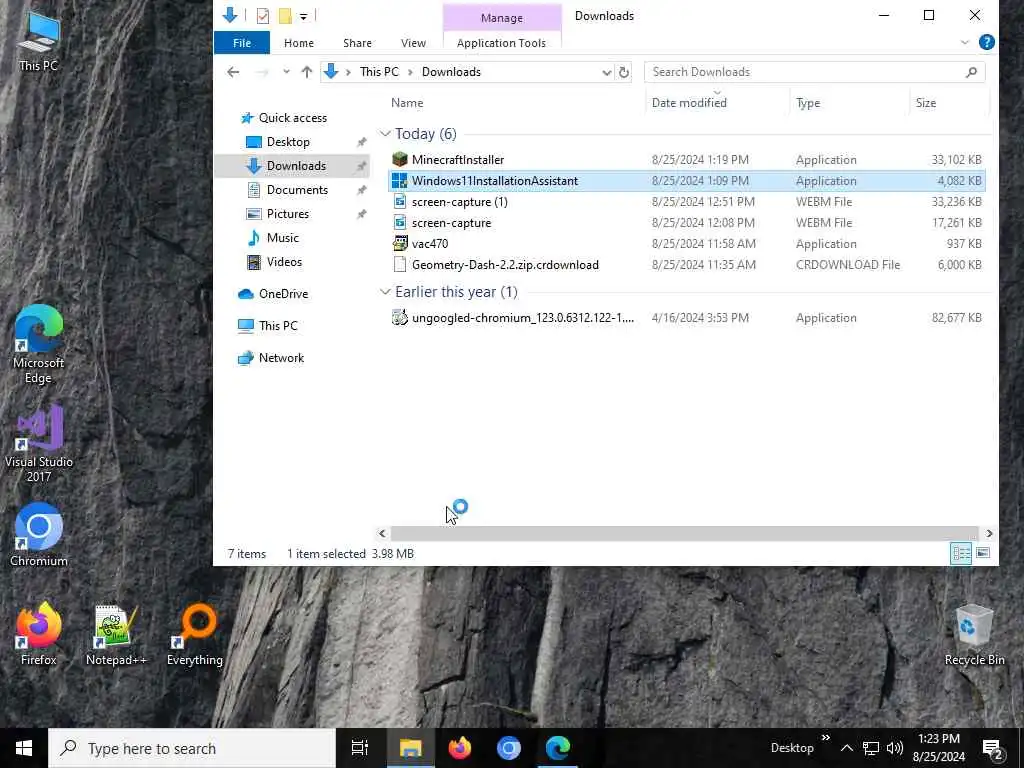This screenshot has width=1024, height=768.
Task: Click the scroll right arrow
Action: click(x=989, y=534)
